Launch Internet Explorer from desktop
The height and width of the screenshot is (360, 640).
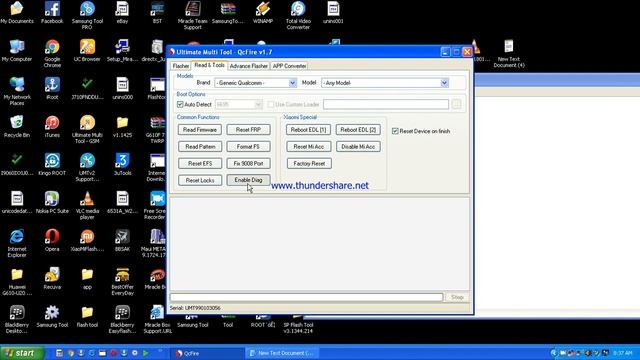click(x=17, y=243)
